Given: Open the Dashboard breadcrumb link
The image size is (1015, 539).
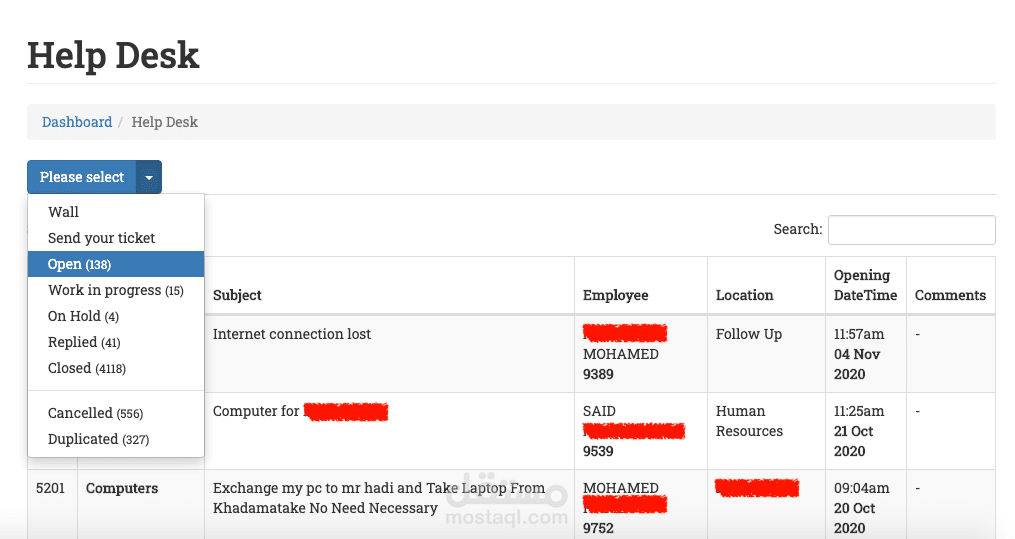Looking at the screenshot, I should point(77,122).
